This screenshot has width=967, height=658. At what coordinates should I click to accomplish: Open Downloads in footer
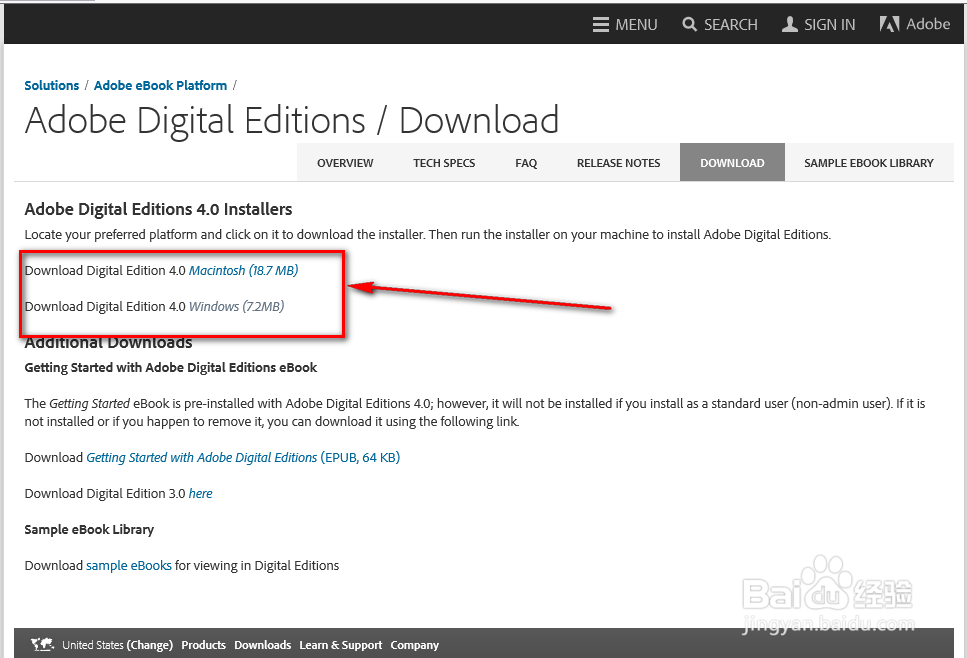pos(263,645)
